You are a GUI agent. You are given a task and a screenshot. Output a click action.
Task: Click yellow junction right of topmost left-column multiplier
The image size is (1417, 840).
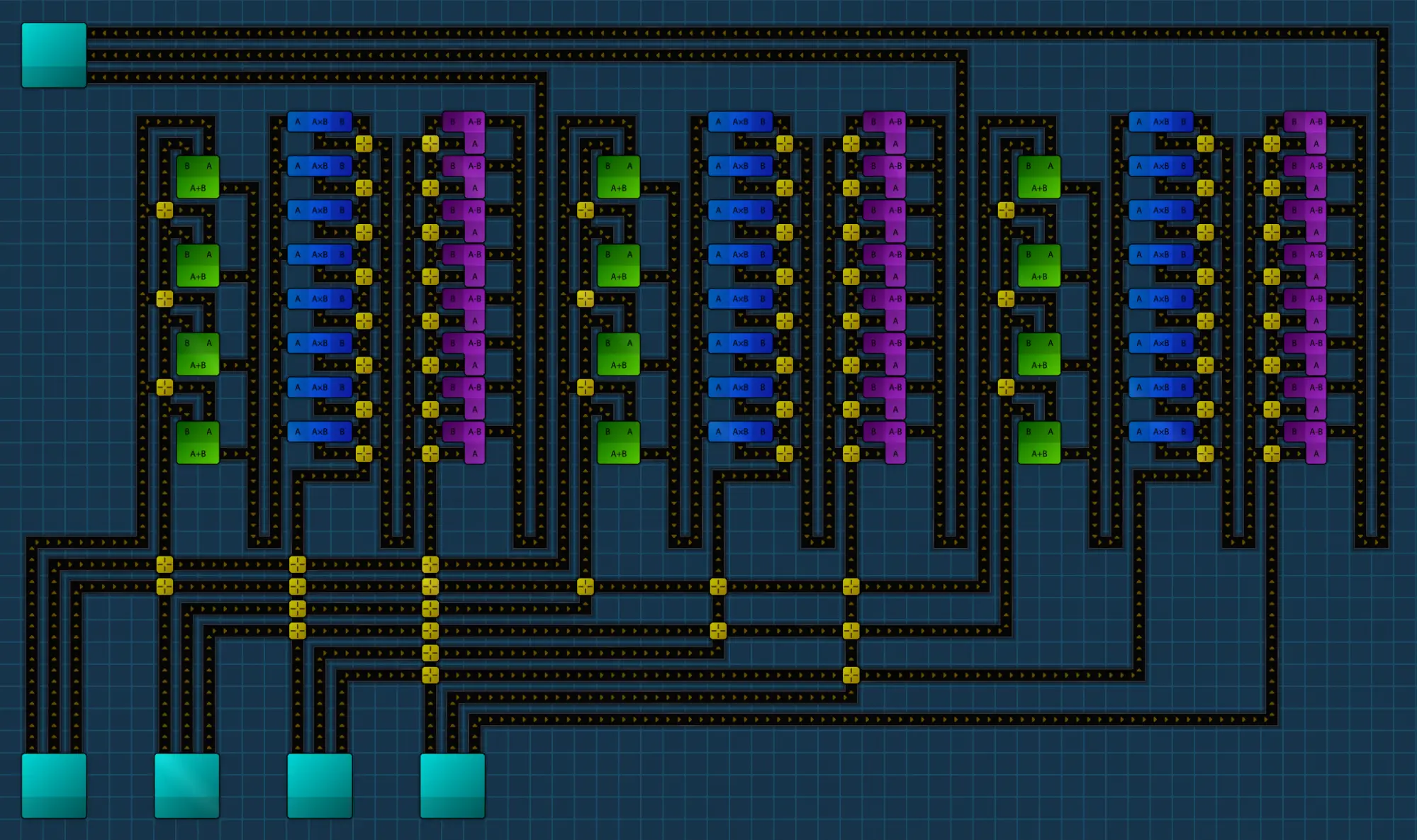pos(364,144)
